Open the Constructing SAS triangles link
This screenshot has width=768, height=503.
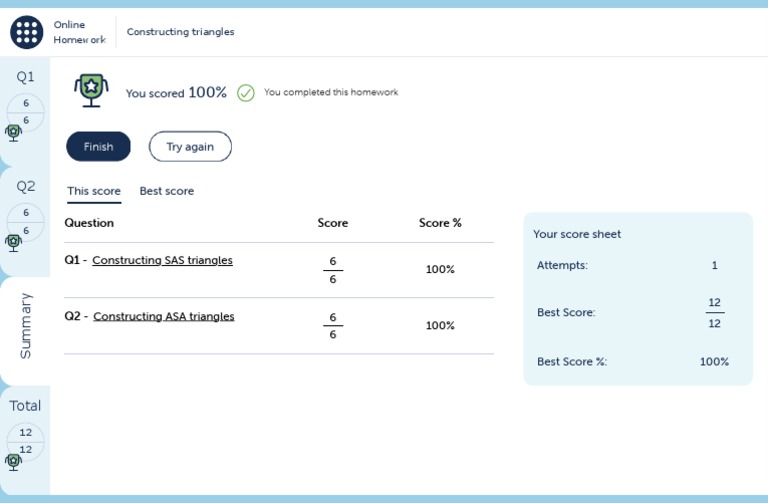(x=162, y=260)
